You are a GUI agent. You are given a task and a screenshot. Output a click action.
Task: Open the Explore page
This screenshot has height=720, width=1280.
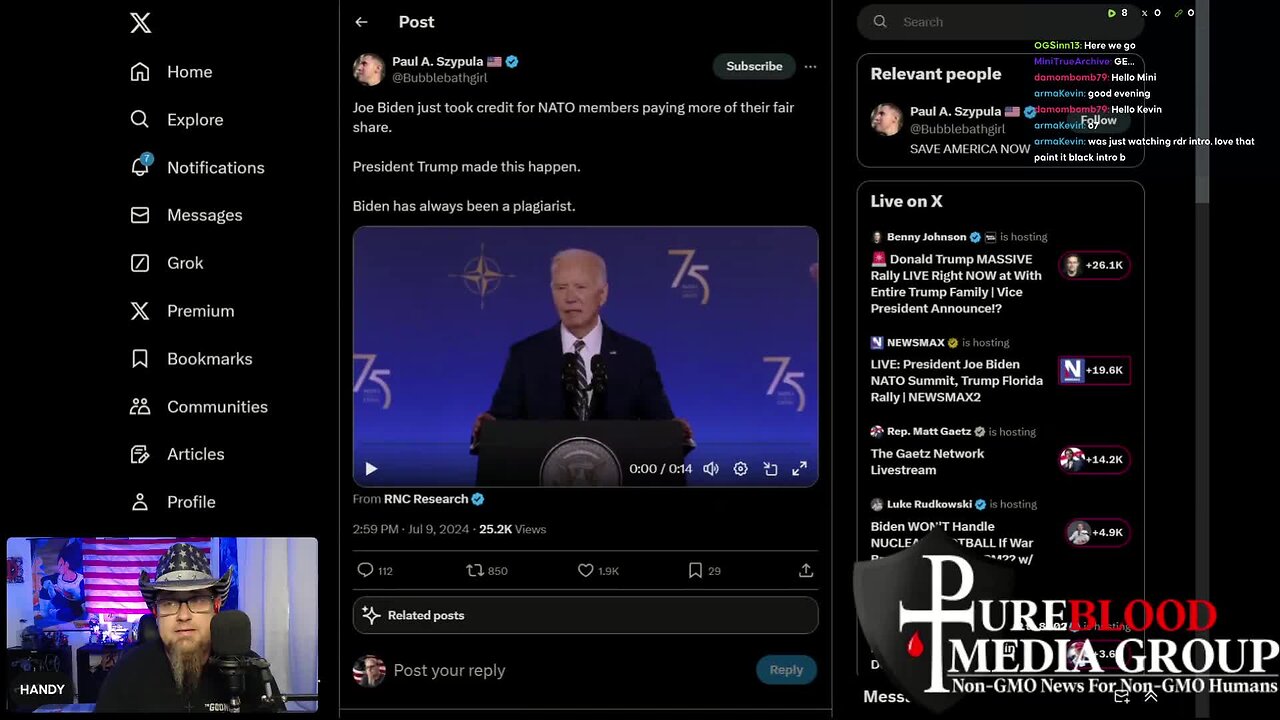(x=176, y=120)
